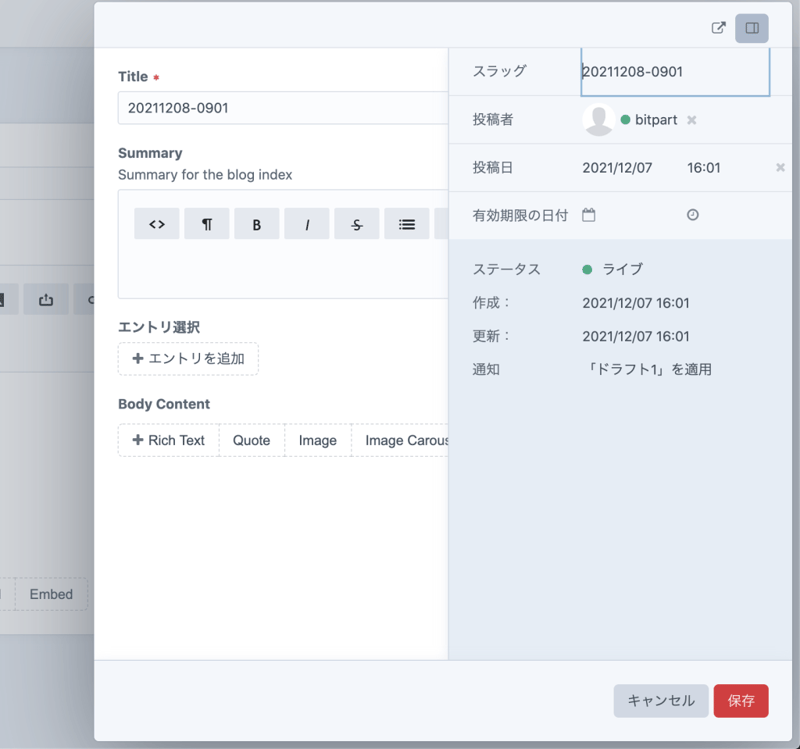
Task: Add an Image block
Action: point(318,441)
